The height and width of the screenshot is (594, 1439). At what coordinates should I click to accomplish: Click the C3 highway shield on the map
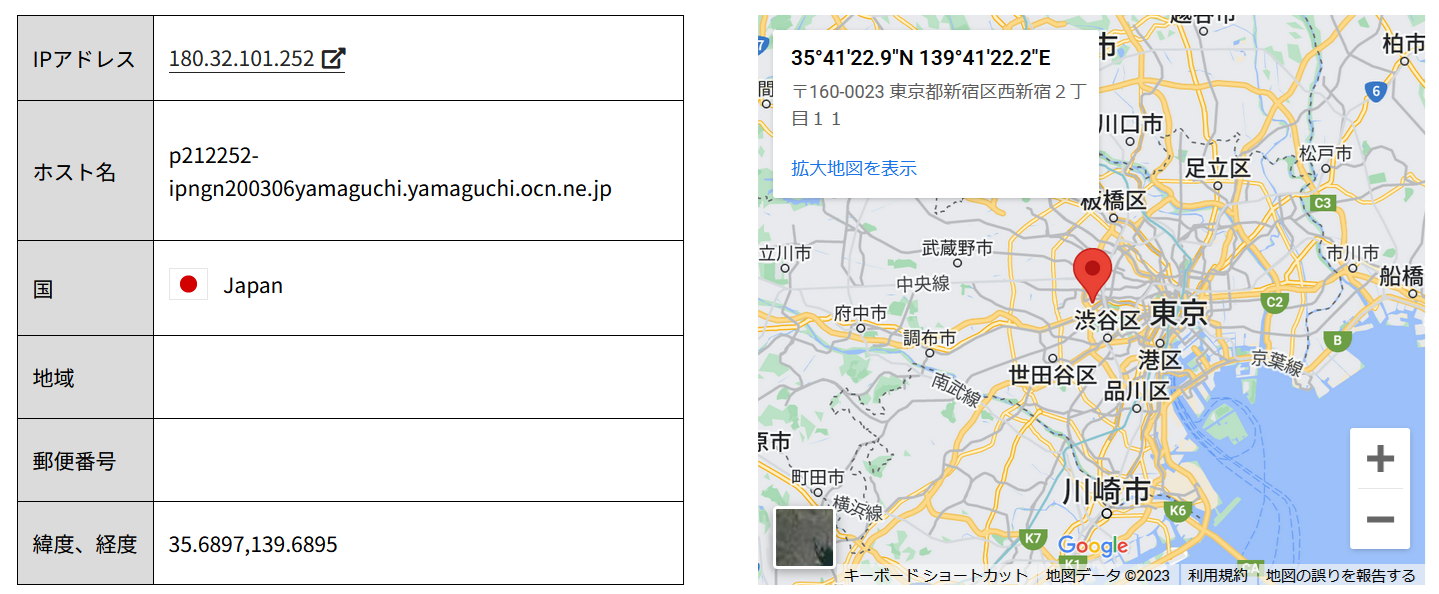[1323, 203]
